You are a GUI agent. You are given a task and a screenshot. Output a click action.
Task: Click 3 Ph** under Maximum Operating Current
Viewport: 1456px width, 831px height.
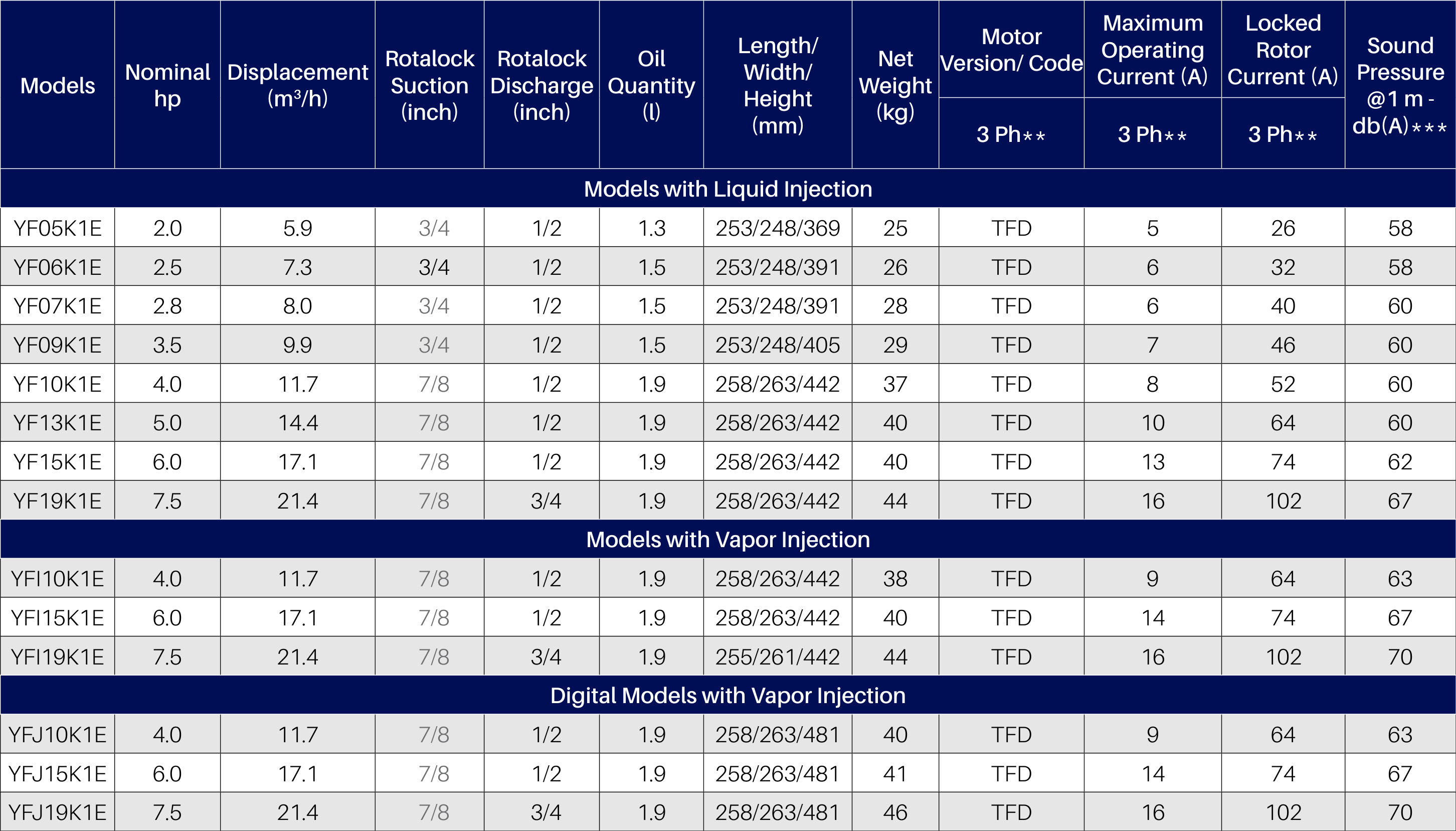coord(1153,134)
